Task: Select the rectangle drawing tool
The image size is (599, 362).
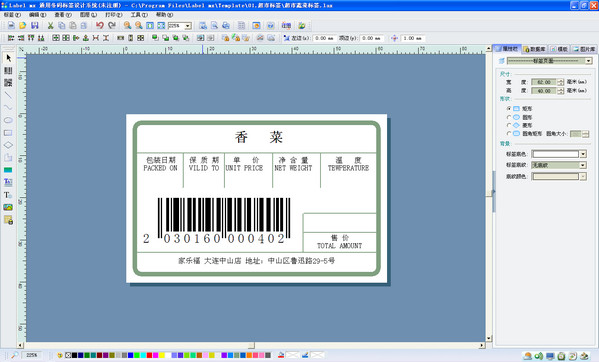Action: tap(8, 133)
